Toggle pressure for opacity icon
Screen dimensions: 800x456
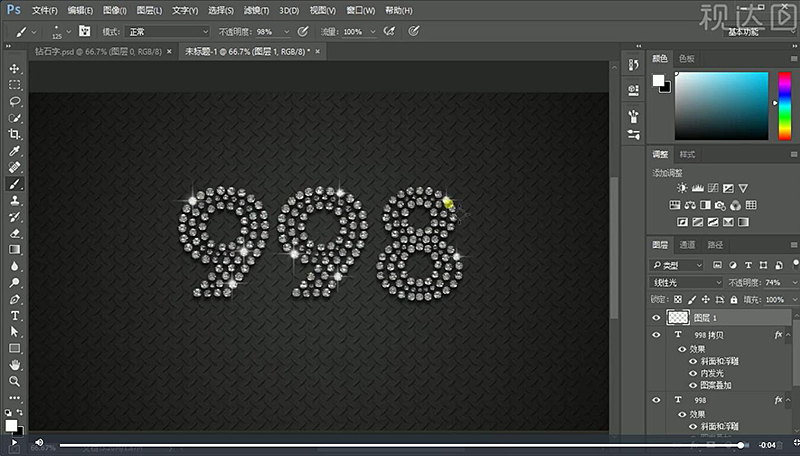point(303,32)
